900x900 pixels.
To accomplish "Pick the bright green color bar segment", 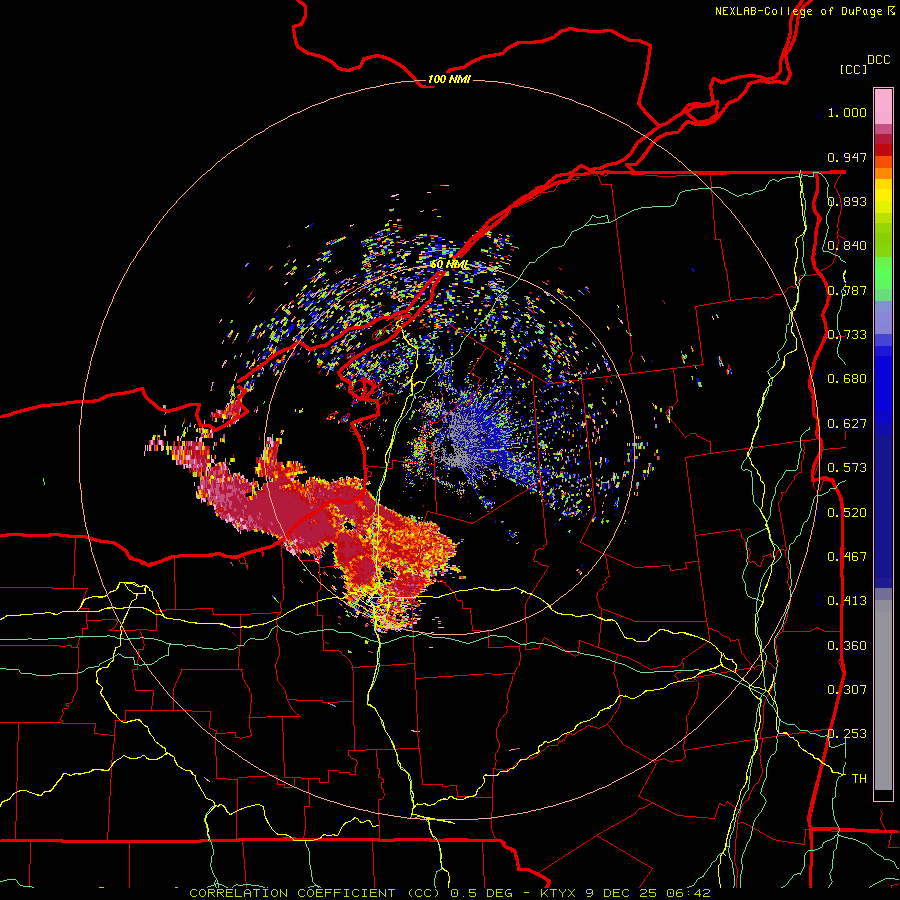I will pyautogui.click(x=883, y=273).
